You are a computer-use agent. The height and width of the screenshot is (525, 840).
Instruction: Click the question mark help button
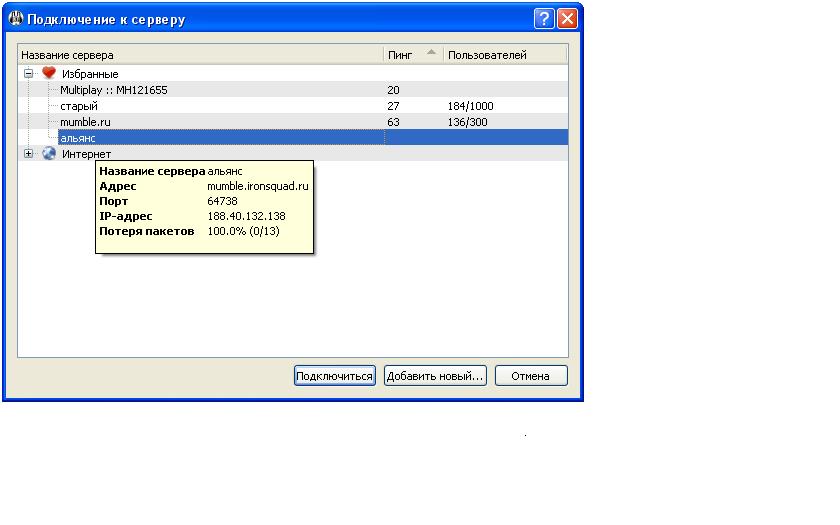(544, 19)
